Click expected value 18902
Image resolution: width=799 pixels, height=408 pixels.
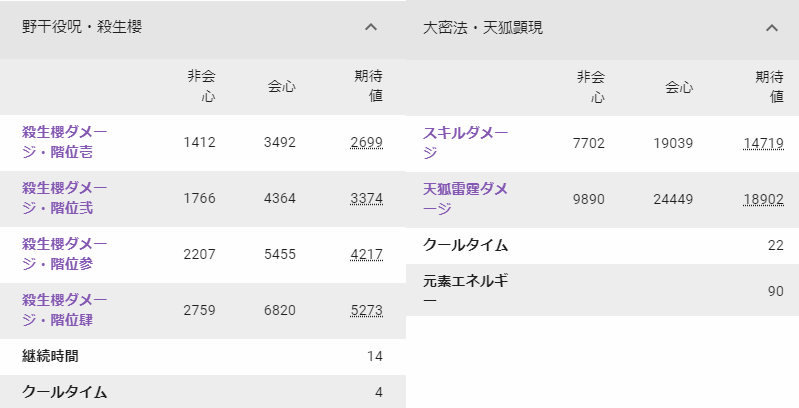(763, 199)
